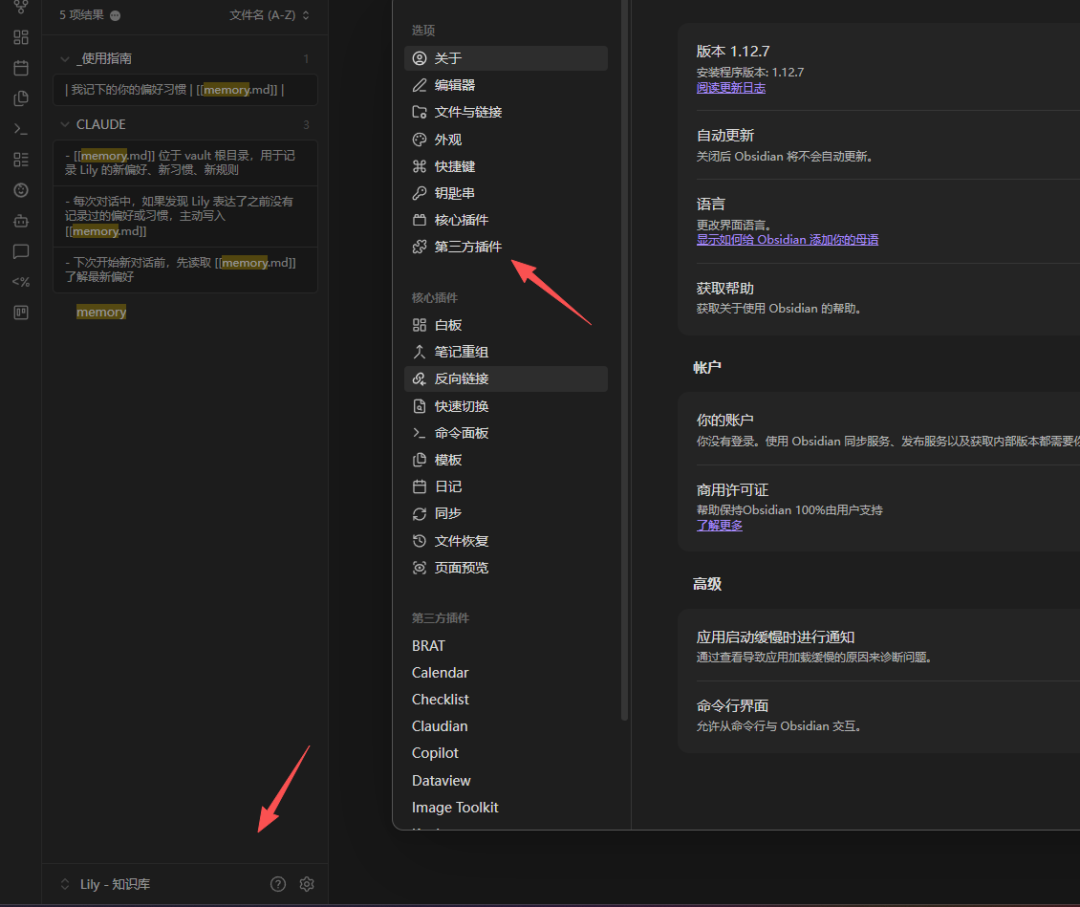Viewport: 1080px width, 907px height.
Task: Open the 模板 templates plugin settings
Action: tap(506, 460)
